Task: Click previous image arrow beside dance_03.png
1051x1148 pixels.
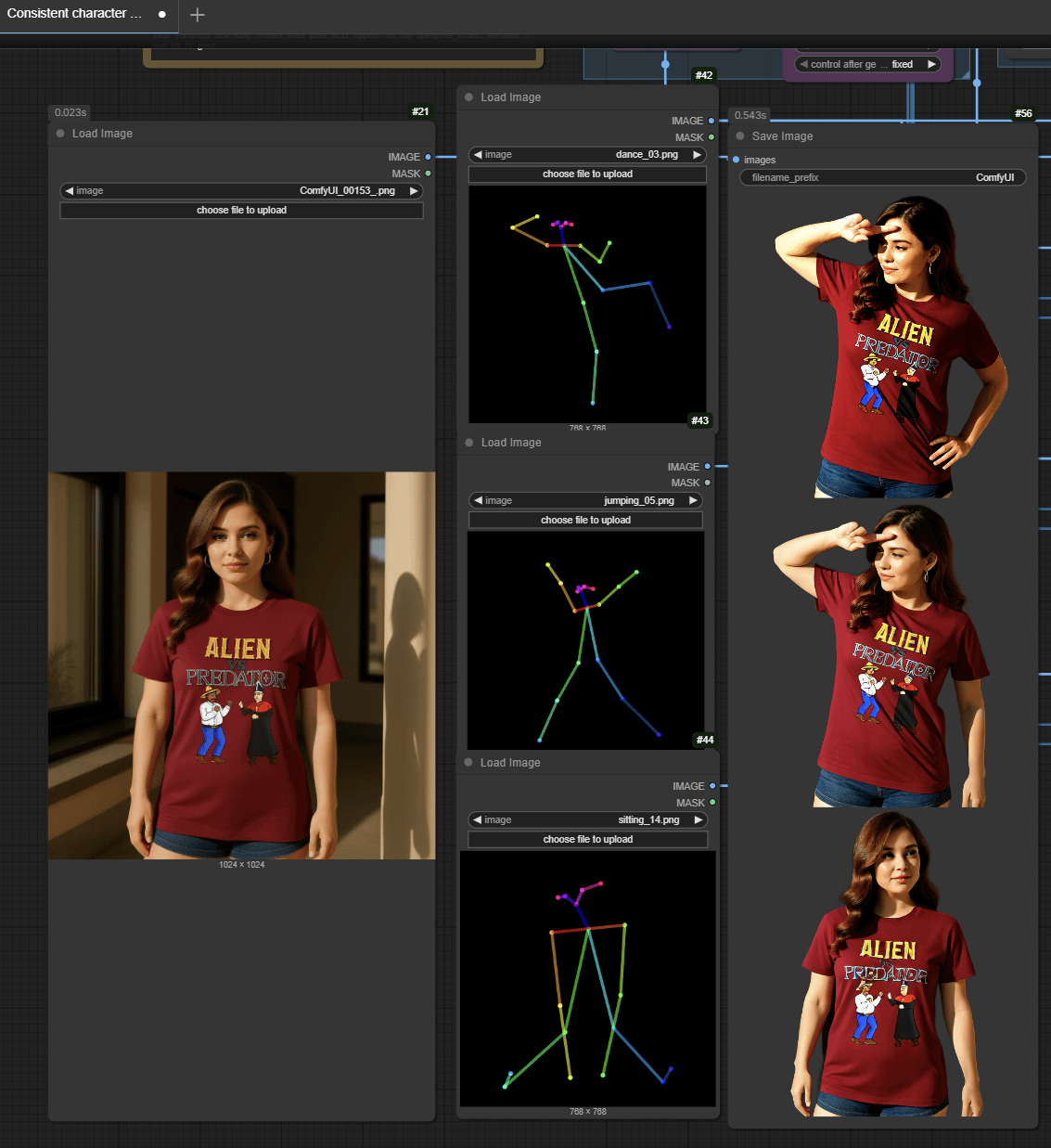Action: point(478,155)
